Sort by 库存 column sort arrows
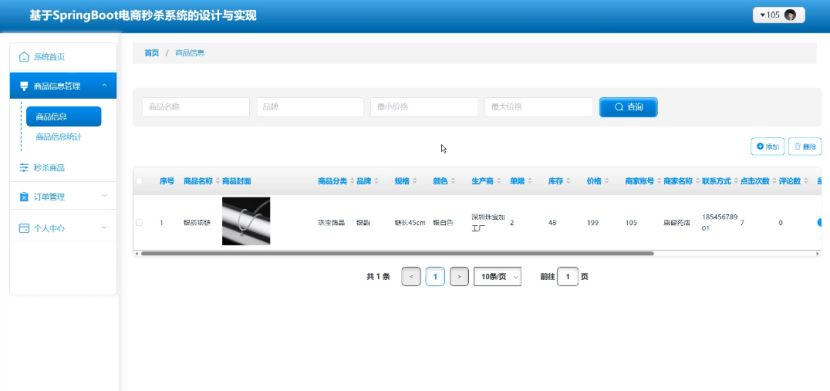830x391 pixels. tap(568, 181)
